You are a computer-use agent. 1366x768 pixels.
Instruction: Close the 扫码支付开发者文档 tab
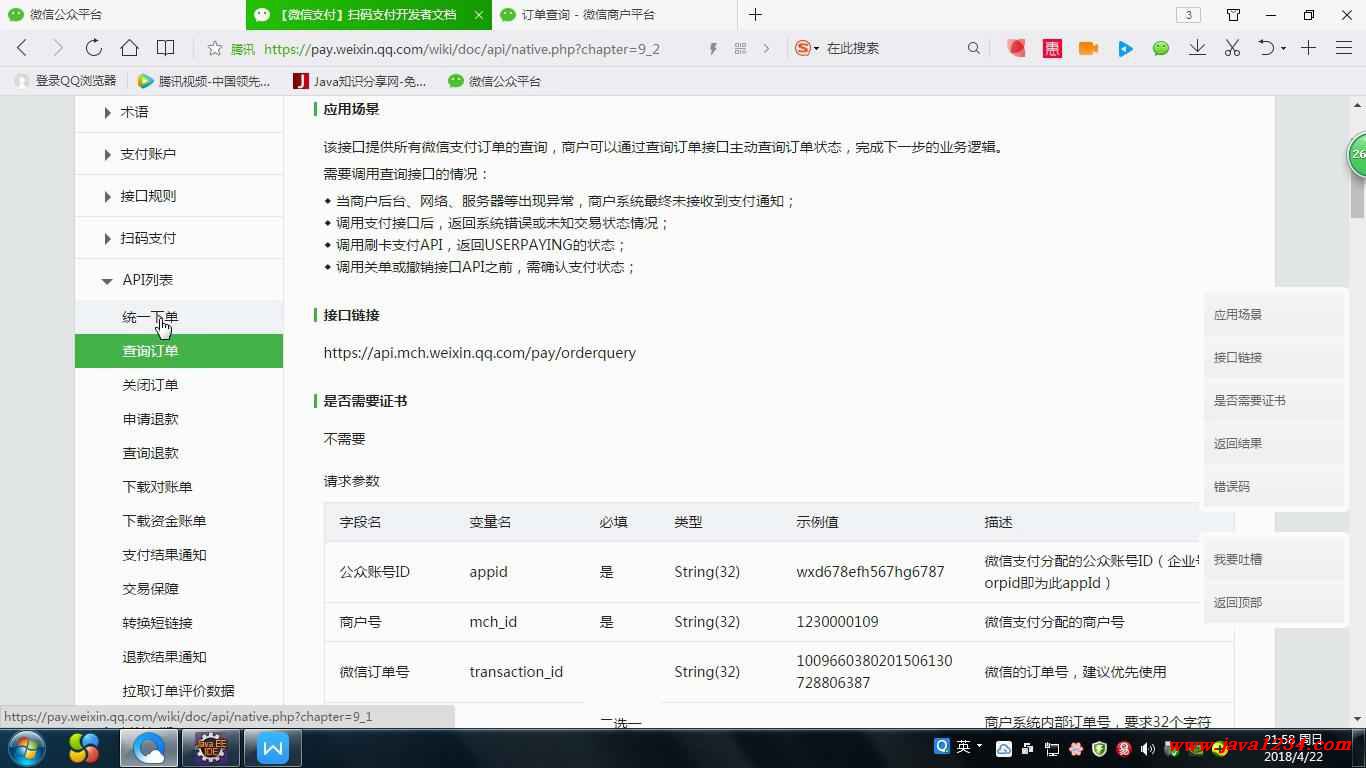[479, 15]
